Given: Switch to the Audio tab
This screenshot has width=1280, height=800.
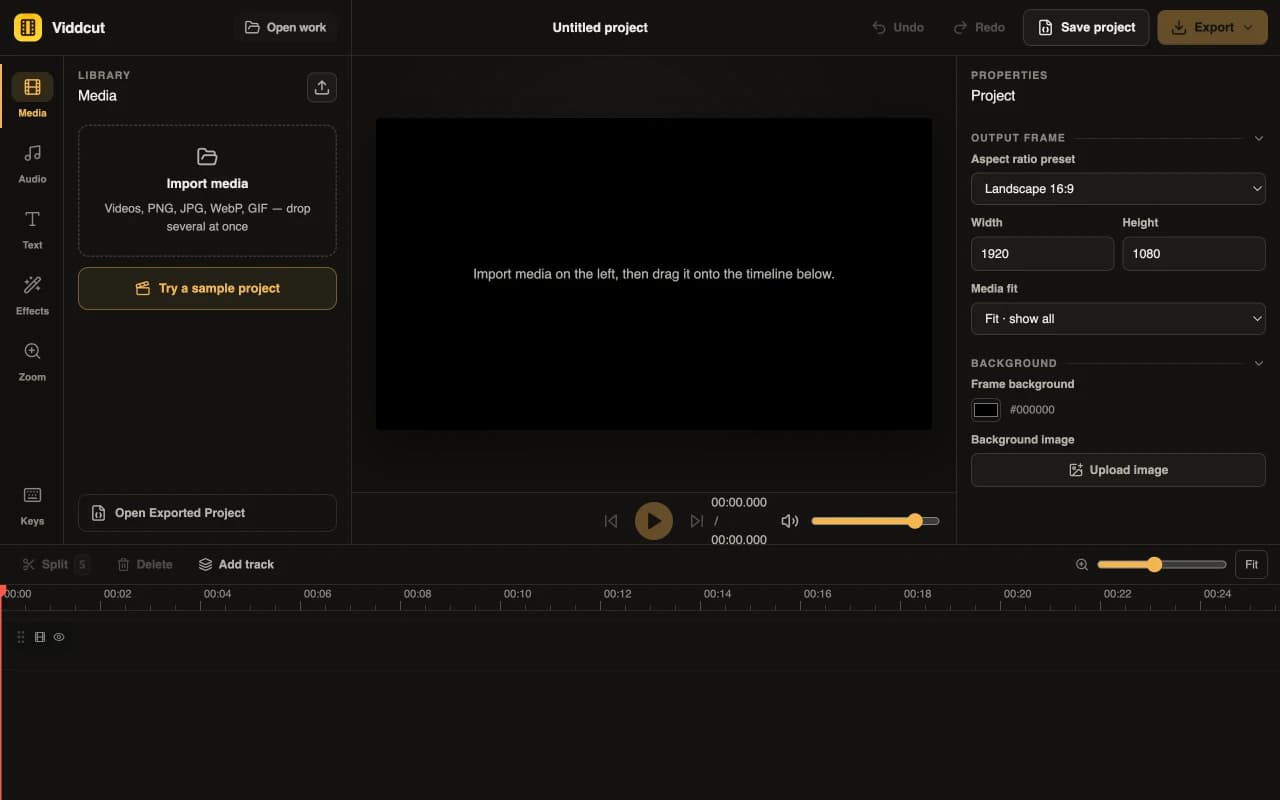Looking at the screenshot, I should [x=32, y=163].
